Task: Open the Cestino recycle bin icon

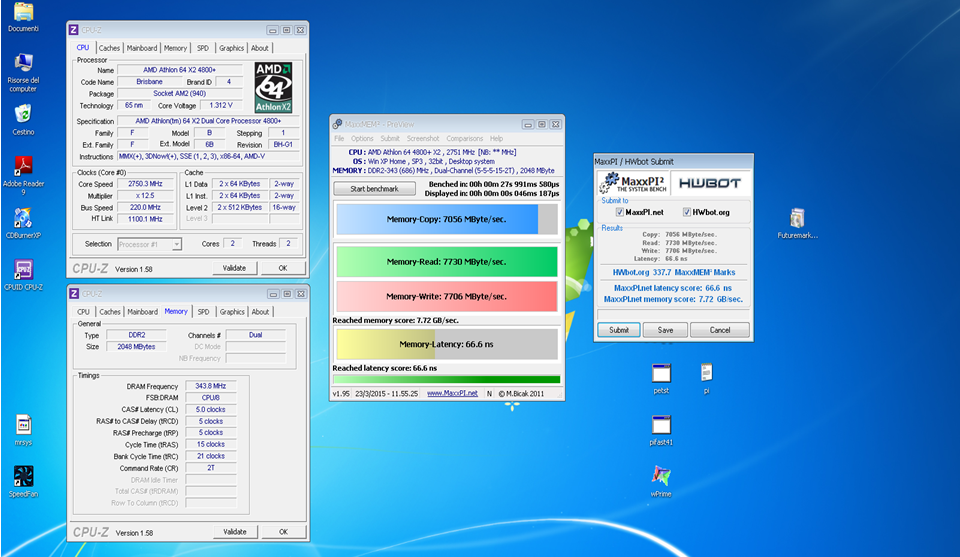Action: point(23,119)
